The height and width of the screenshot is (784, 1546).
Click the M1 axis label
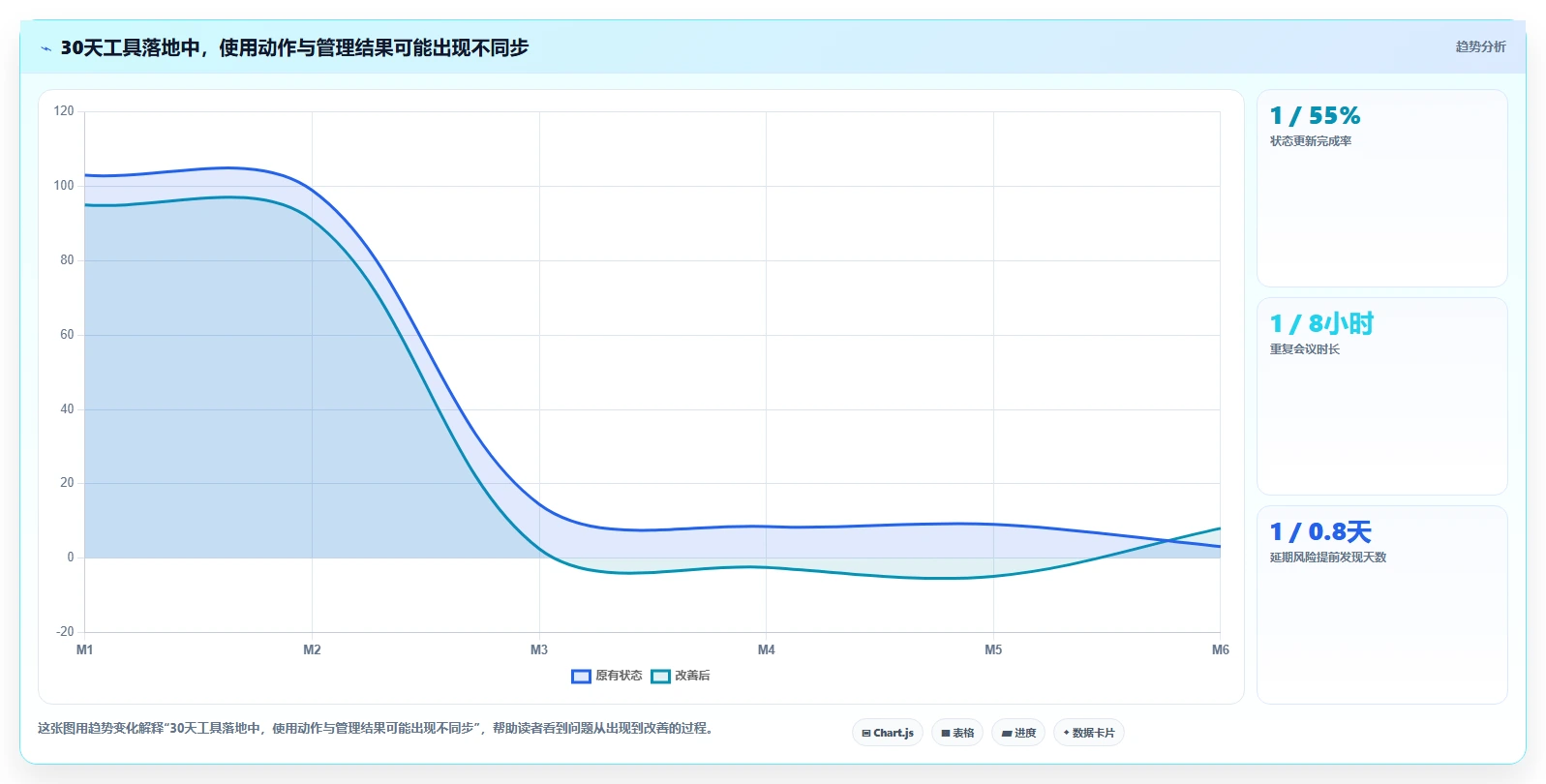[85, 649]
